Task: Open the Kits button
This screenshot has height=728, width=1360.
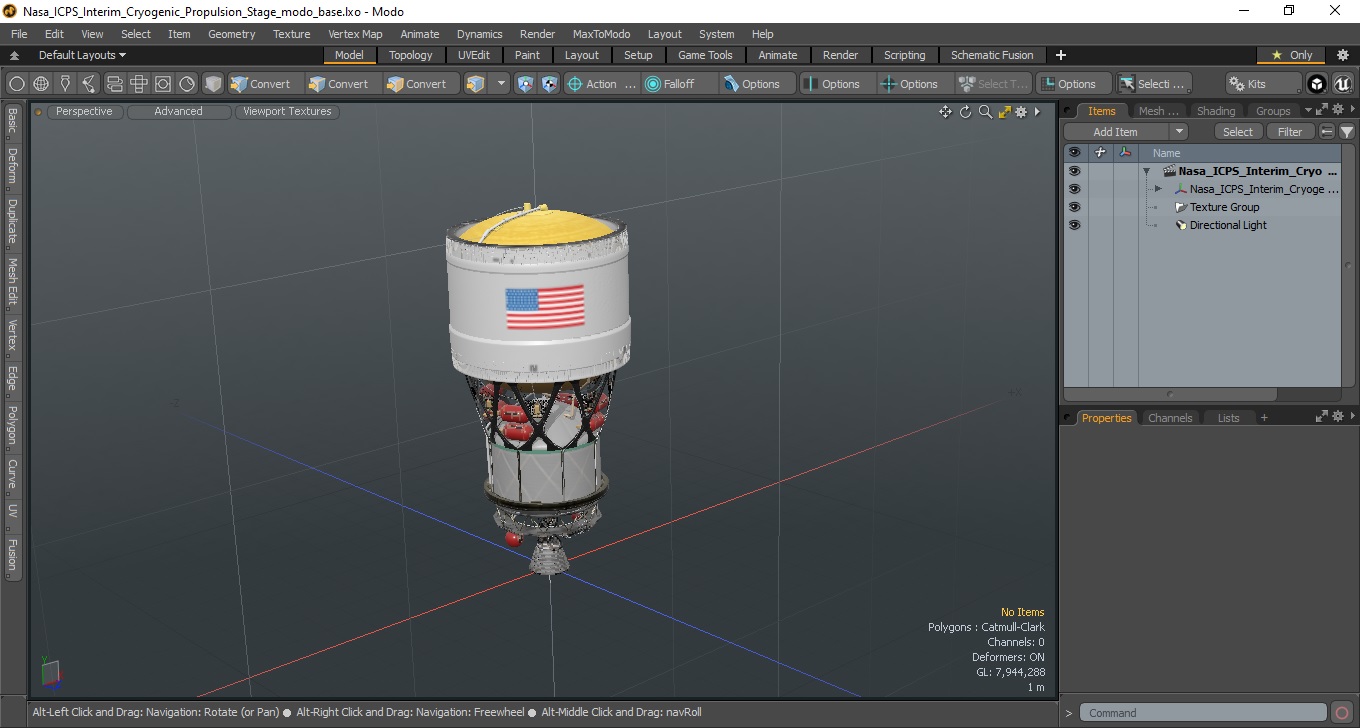Action: pos(1263,84)
